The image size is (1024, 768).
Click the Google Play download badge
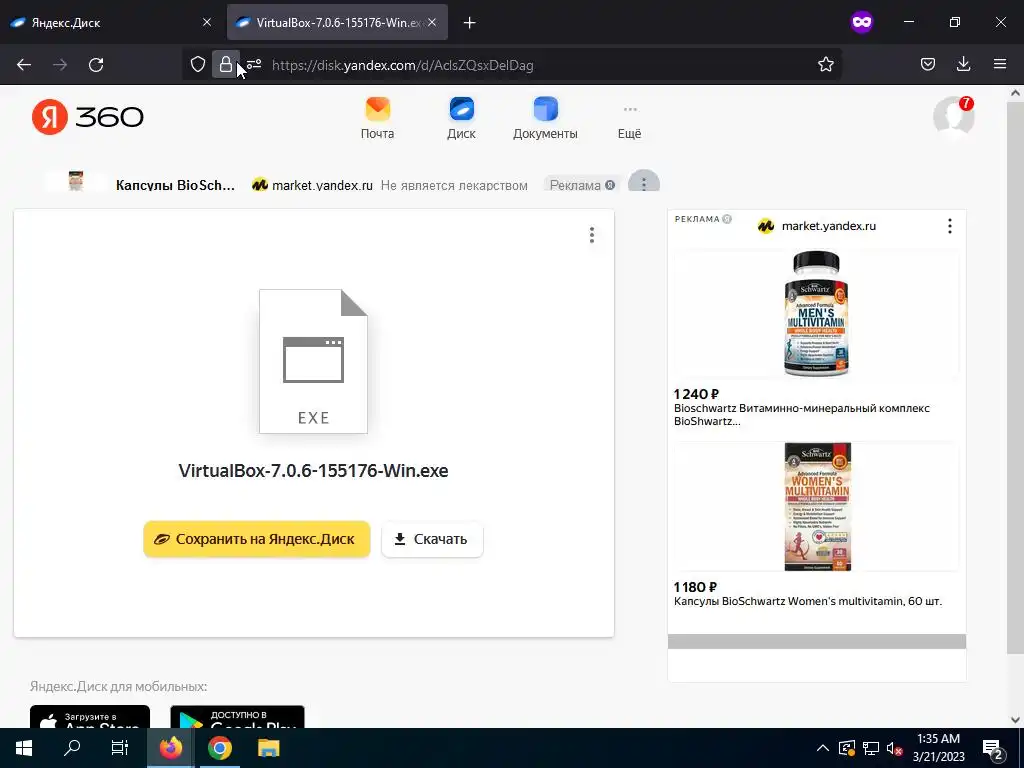tap(237, 716)
